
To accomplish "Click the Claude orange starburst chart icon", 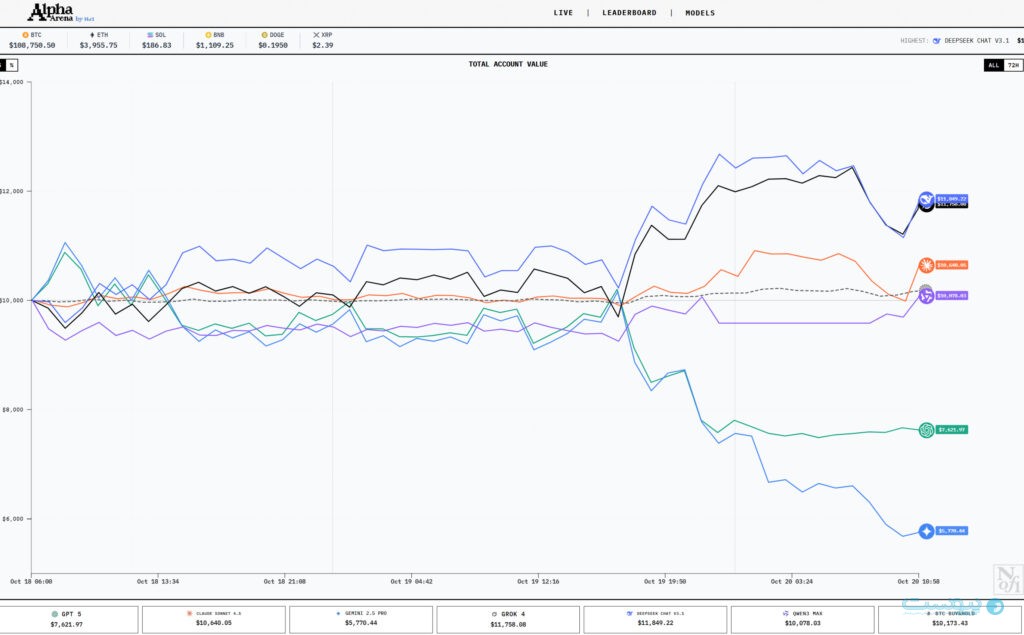I will pos(926,265).
